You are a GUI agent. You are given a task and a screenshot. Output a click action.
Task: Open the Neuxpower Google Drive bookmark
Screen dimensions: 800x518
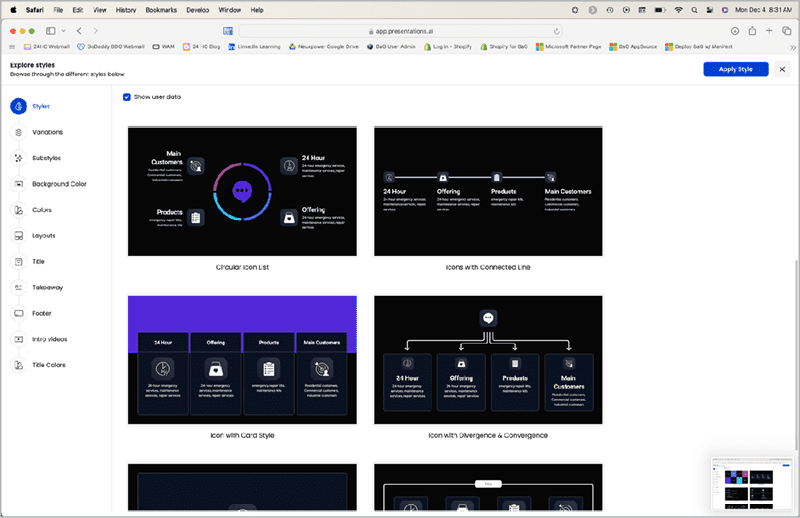(x=323, y=46)
